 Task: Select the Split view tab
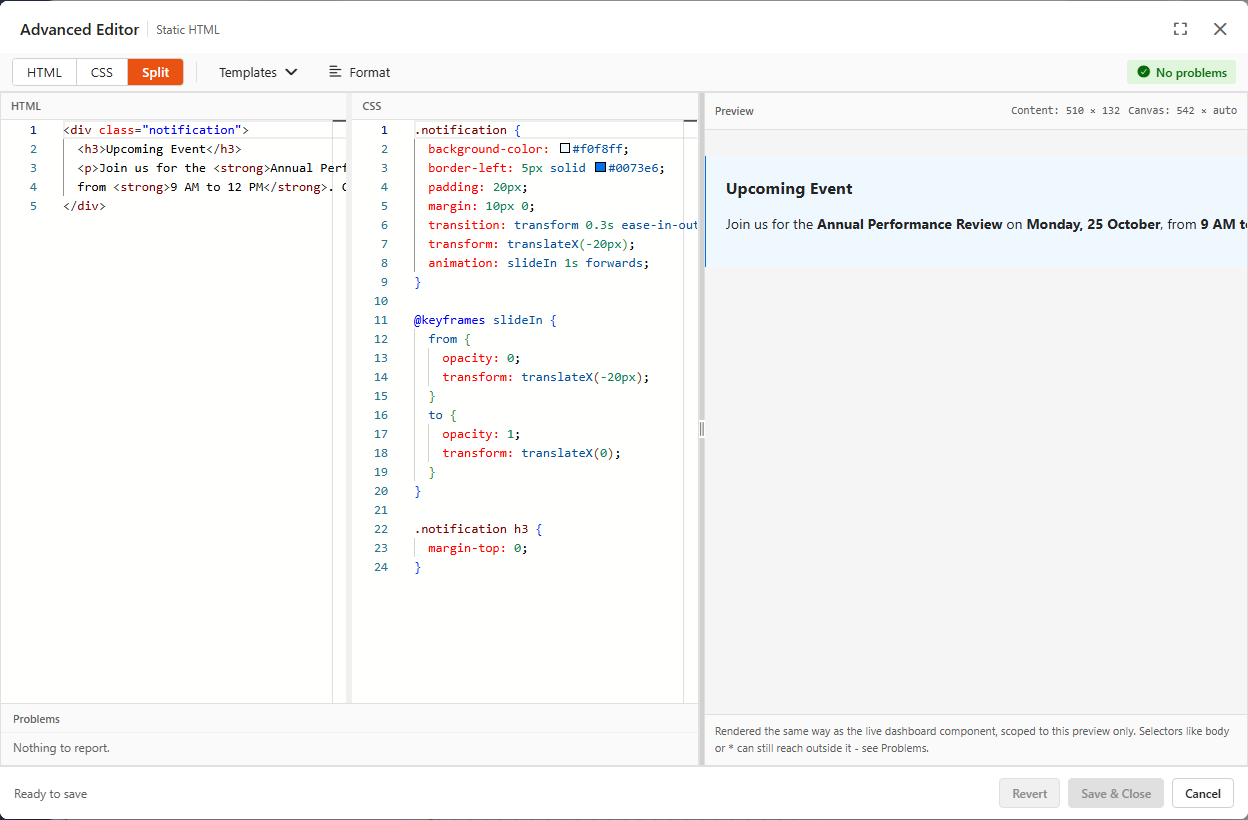[x=155, y=72]
